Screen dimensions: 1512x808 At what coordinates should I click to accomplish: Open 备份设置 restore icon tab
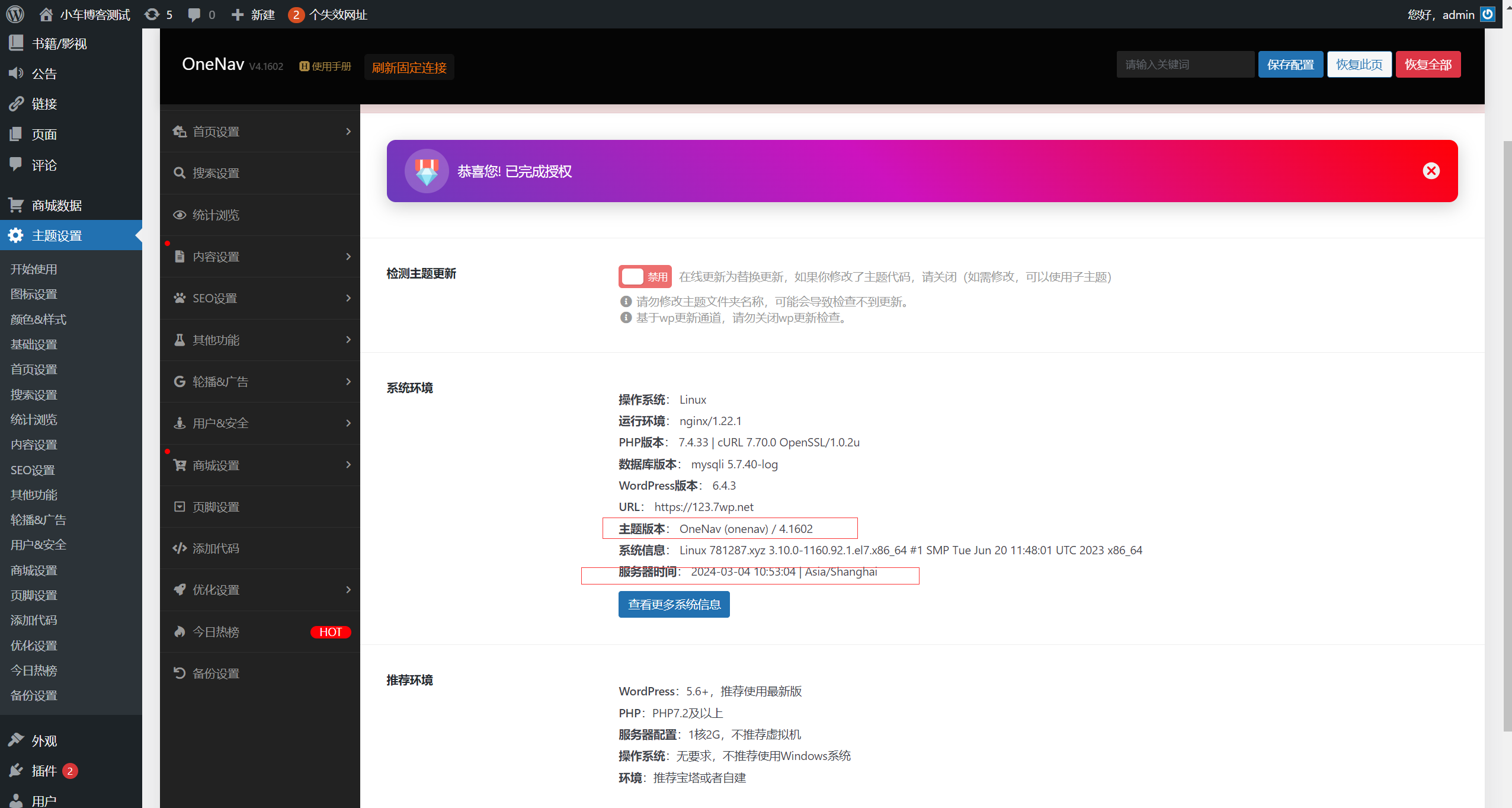tap(260, 673)
